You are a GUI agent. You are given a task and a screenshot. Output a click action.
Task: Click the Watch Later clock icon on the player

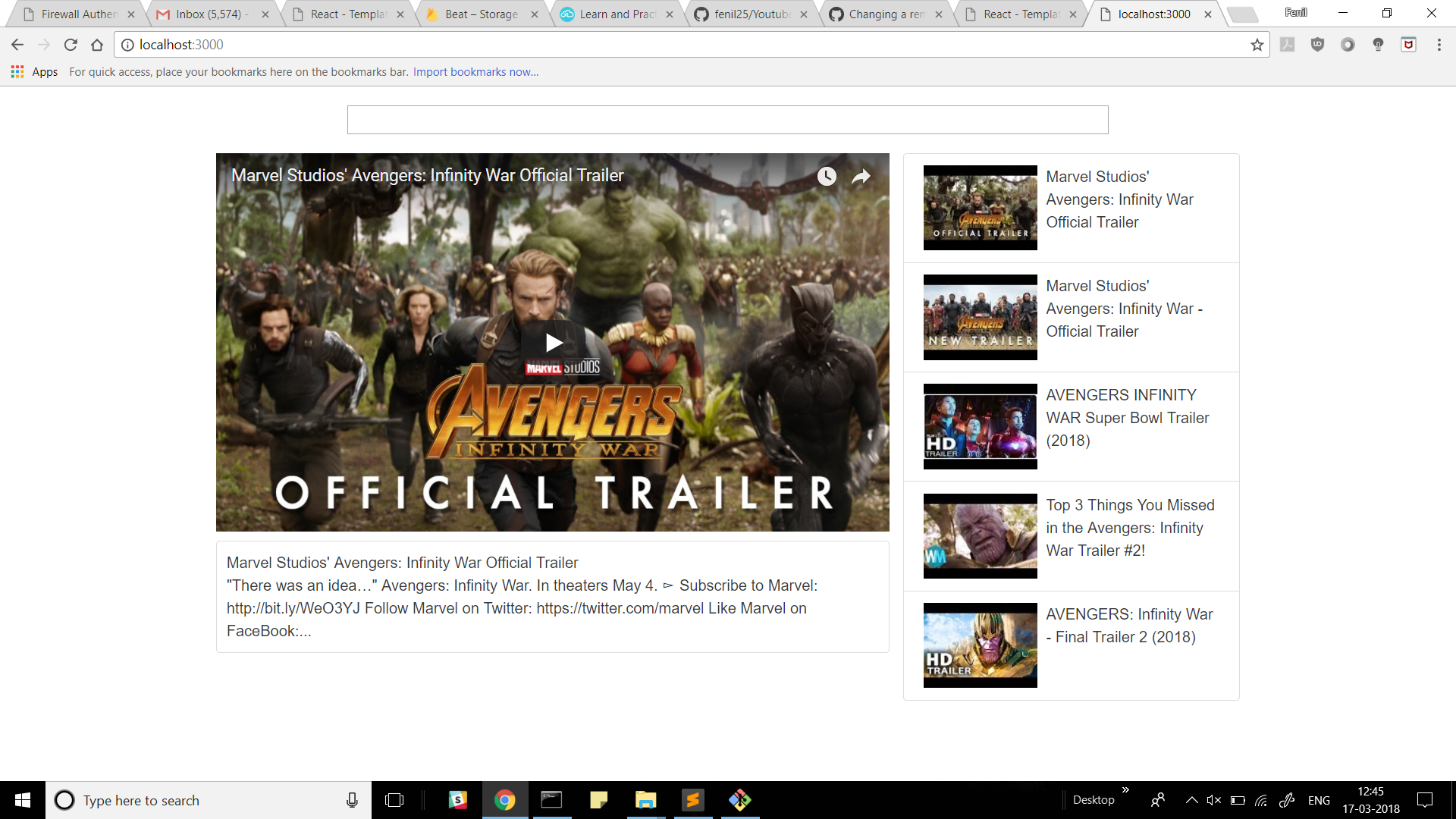pyautogui.click(x=827, y=176)
